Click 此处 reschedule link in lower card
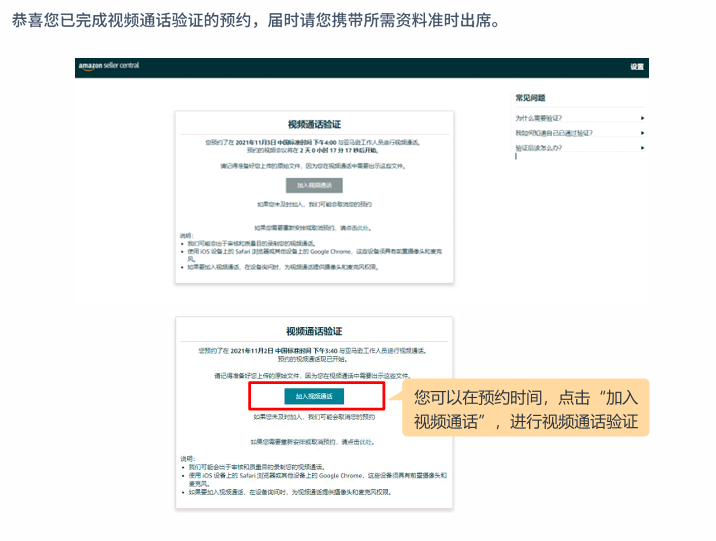 pyautogui.click(x=367, y=440)
